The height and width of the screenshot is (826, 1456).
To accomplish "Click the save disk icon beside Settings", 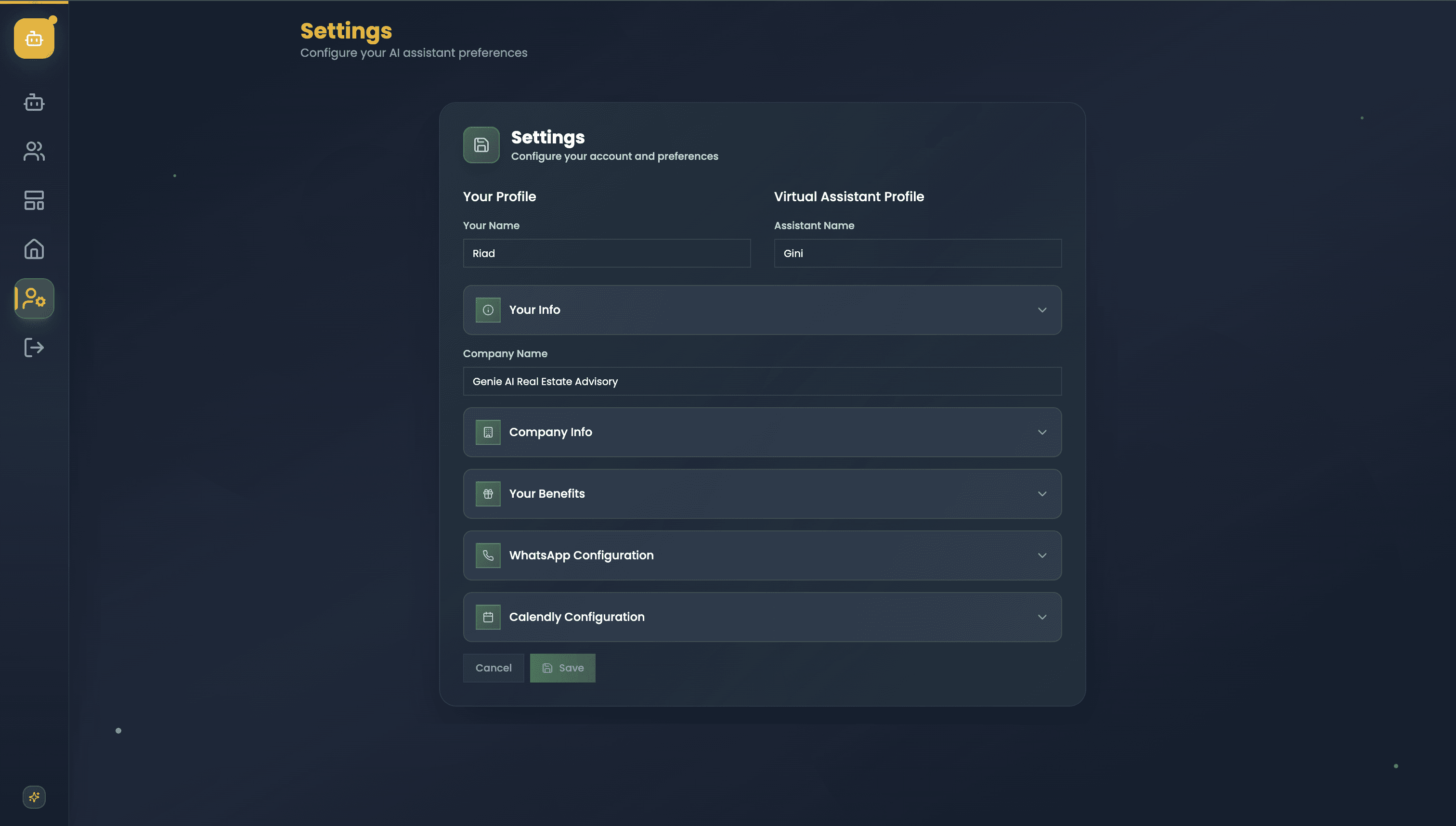I will (x=481, y=145).
